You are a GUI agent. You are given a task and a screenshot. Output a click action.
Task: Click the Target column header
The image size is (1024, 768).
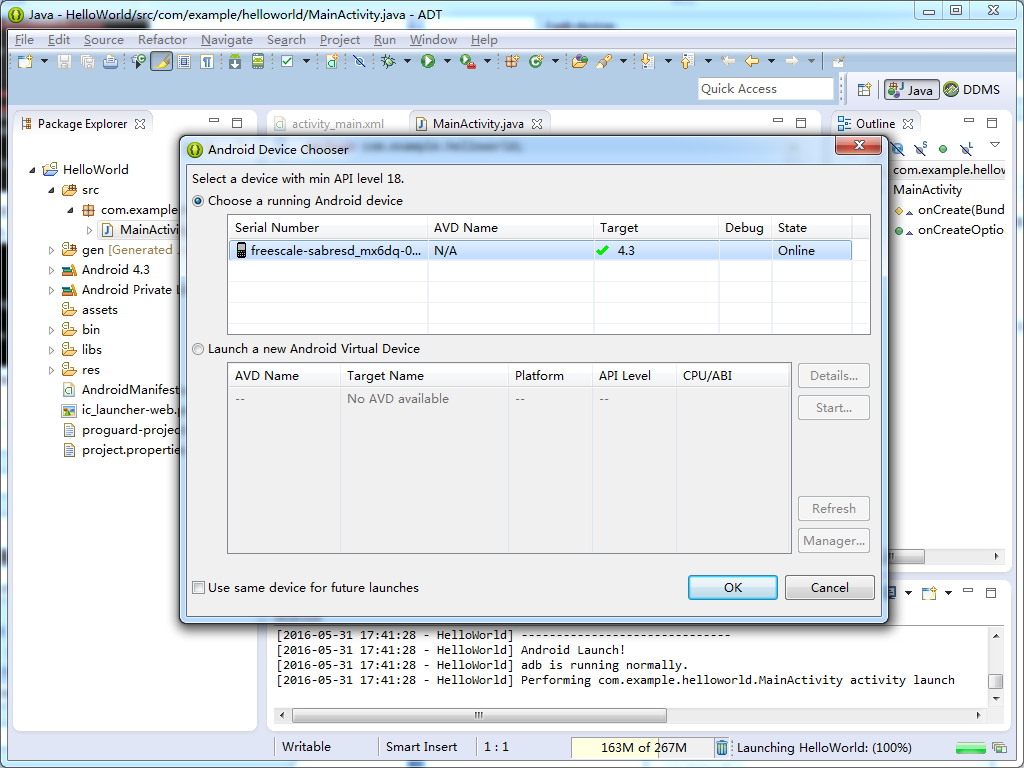[656, 228]
